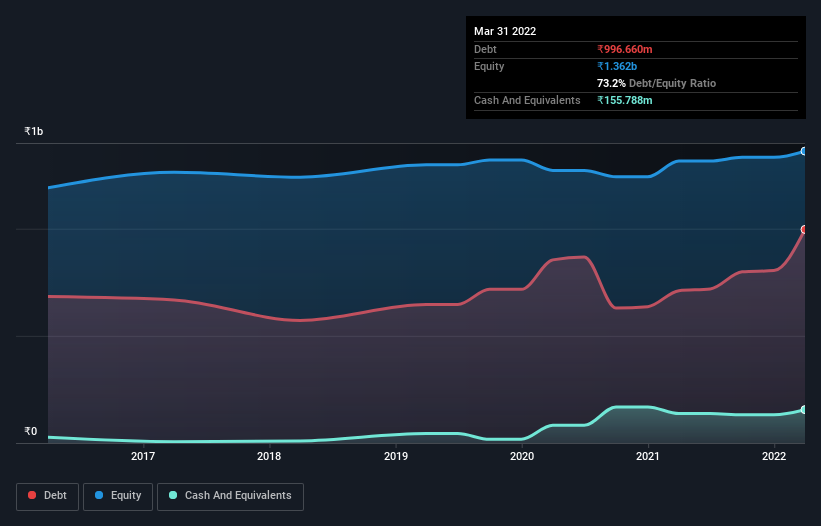This screenshot has width=821, height=526.
Task: Click Cash And Equivalents label in tooltip
Action: (x=527, y=100)
